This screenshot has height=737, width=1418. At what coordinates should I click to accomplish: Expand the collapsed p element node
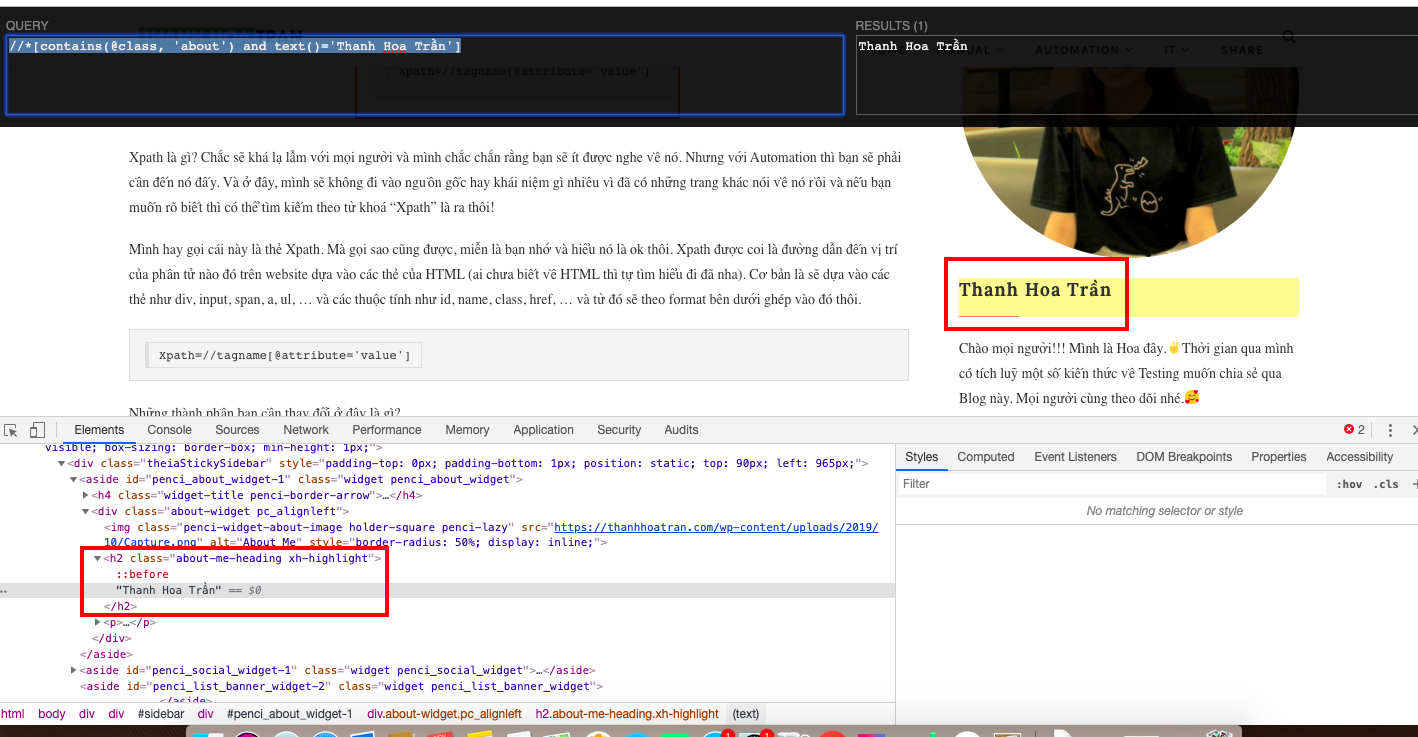click(x=98, y=622)
